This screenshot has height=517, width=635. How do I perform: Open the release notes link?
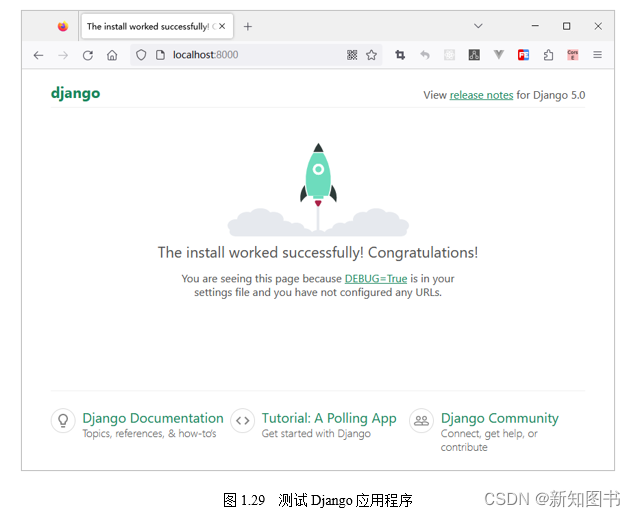click(x=481, y=95)
